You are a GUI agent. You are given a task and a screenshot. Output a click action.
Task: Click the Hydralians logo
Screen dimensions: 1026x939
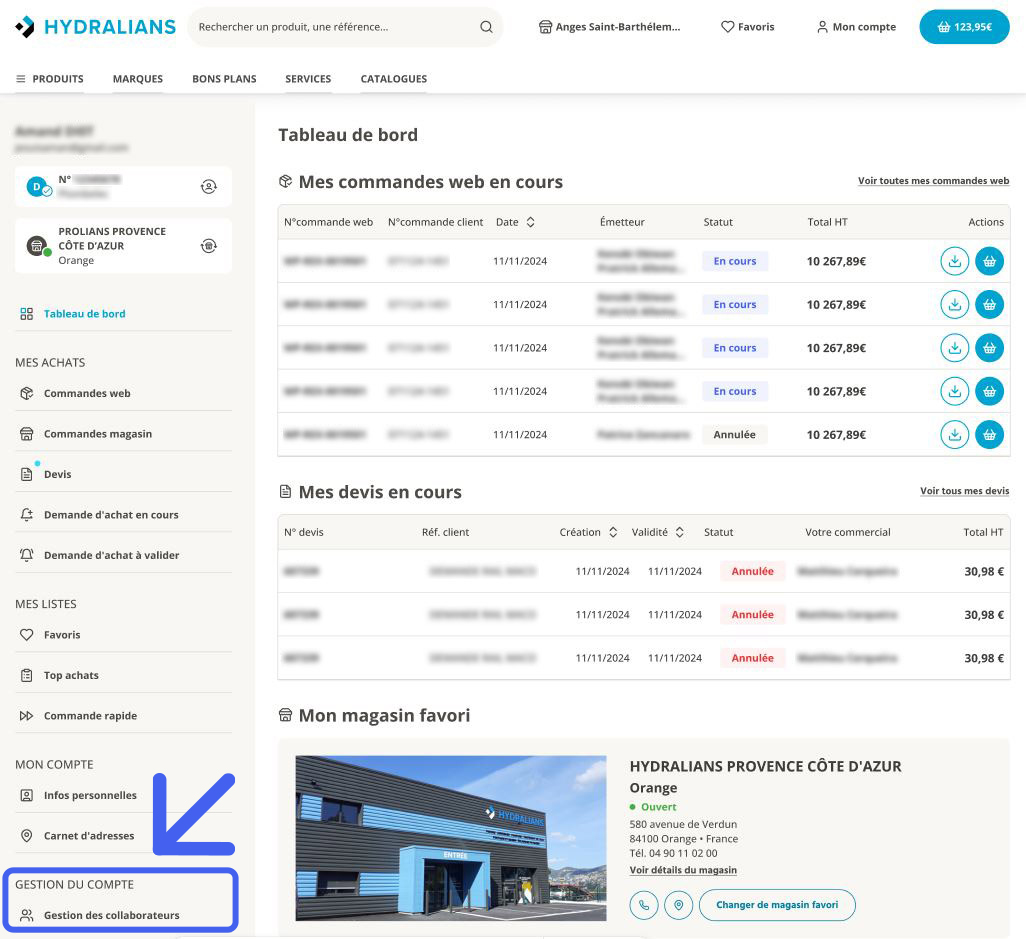coord(96,27)
